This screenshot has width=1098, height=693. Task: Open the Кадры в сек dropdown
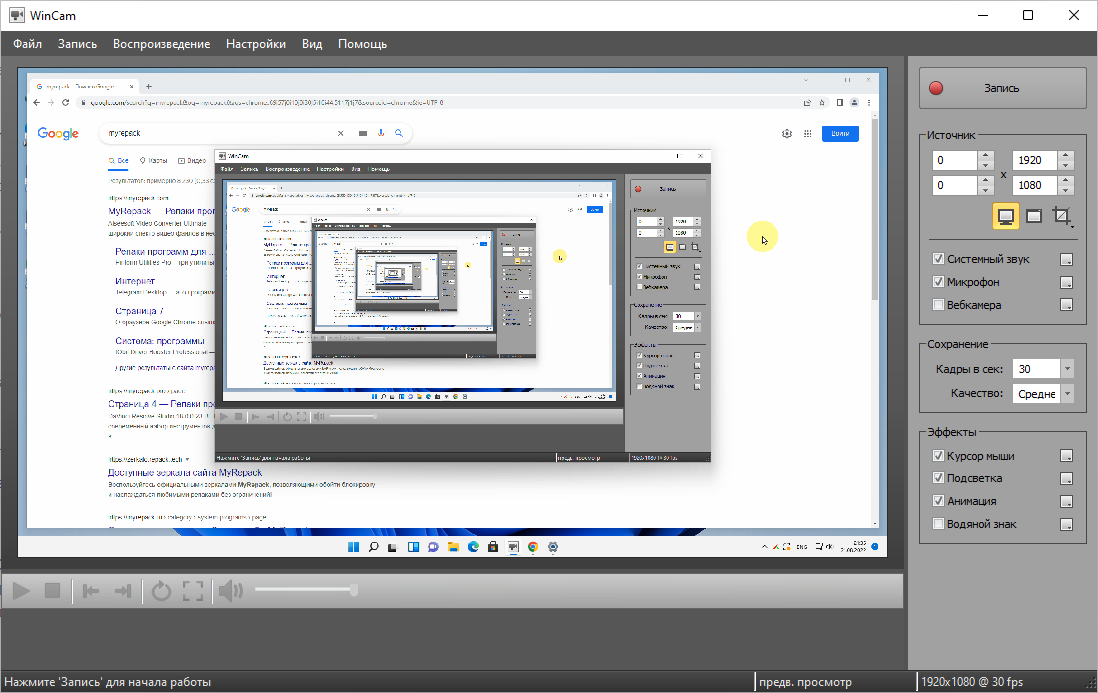click(x=1067, y=369)
